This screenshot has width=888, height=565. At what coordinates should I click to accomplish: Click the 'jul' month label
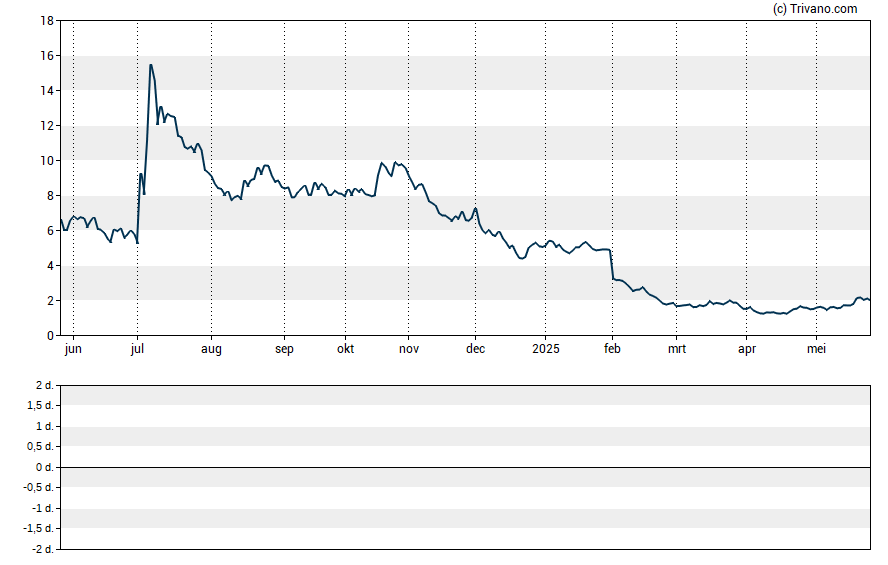pos(137,349)
